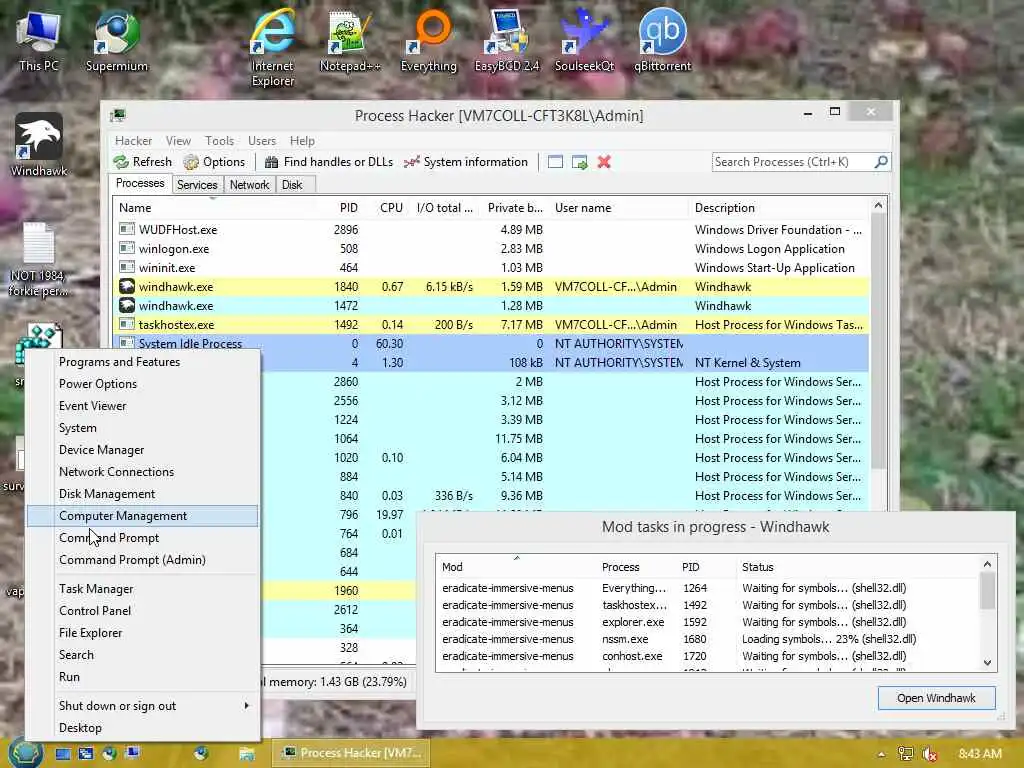Open System information from the toolbar
Screen dimensions: 1024x768
click(x=466, y=162)
